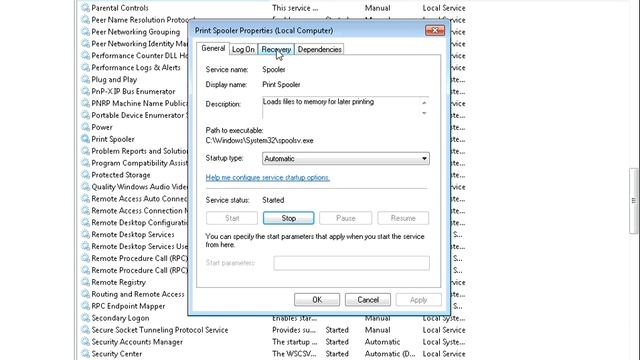Click the Security Center gear icon

tap(85, 353)
